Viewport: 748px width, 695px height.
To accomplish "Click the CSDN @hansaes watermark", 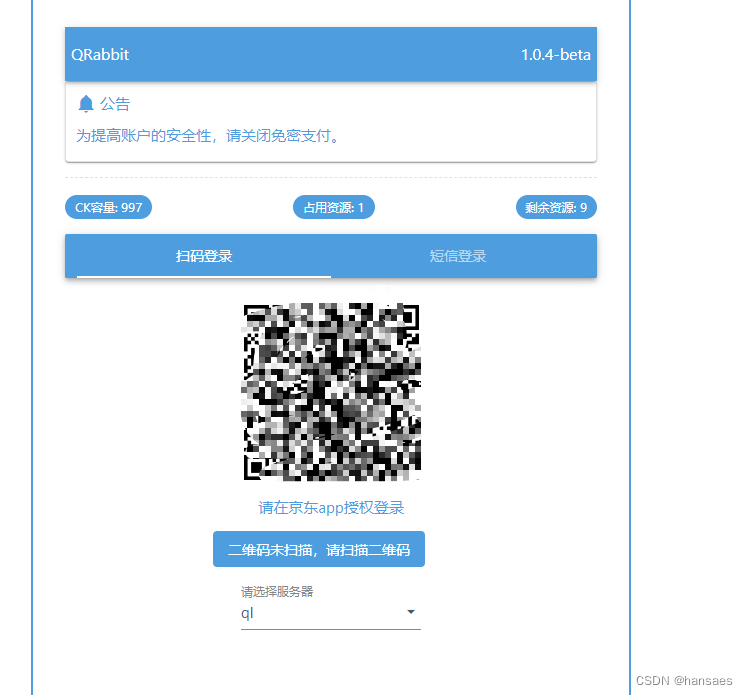I will (684, 679).
